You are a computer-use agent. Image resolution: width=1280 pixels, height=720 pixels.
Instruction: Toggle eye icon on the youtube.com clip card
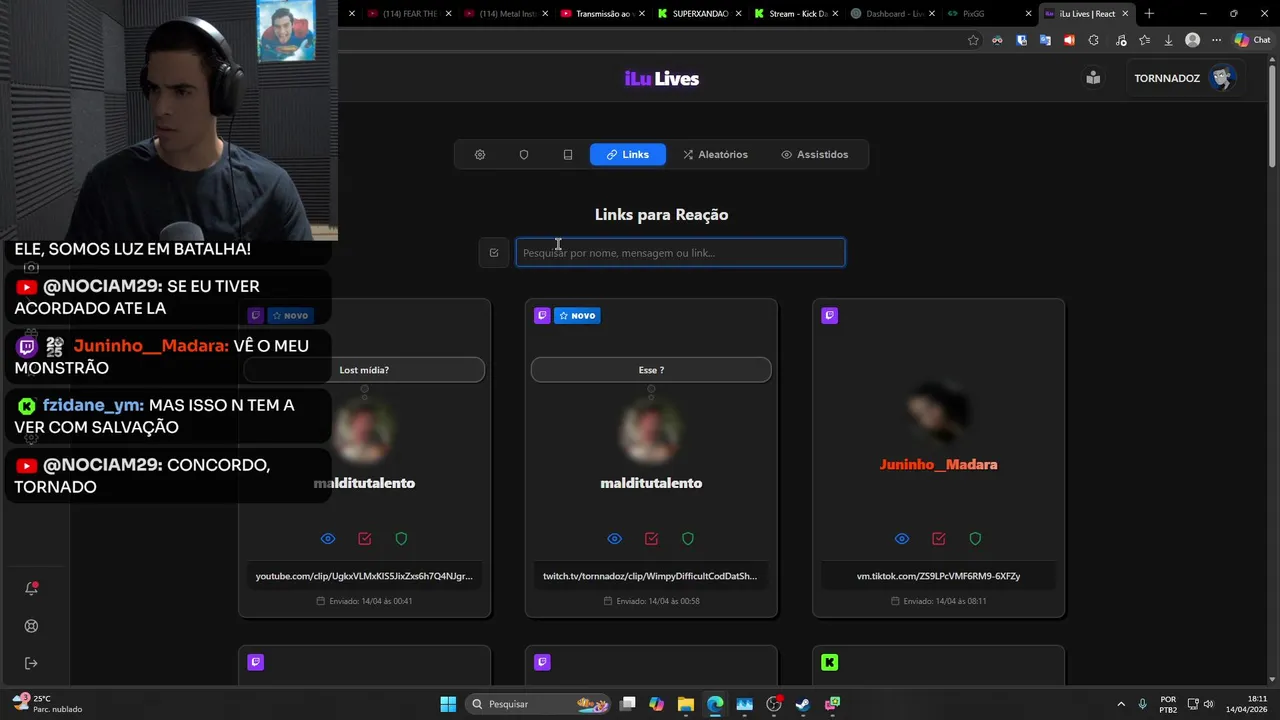tap(328, 539)
